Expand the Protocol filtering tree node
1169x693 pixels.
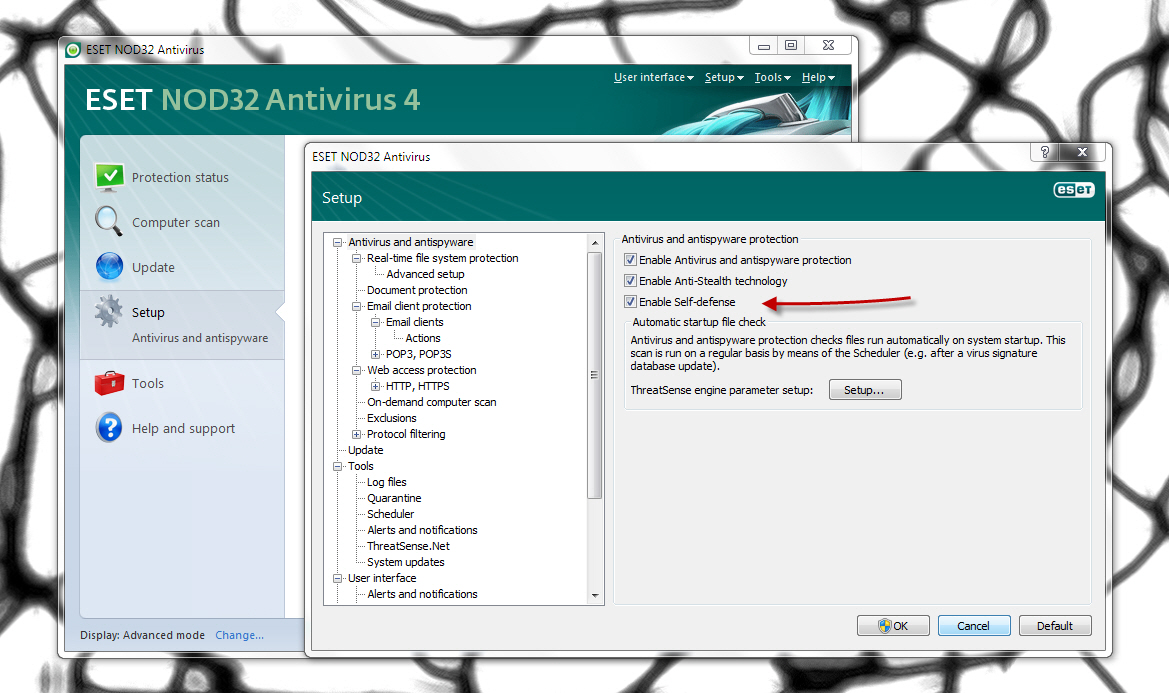[356, 434]
